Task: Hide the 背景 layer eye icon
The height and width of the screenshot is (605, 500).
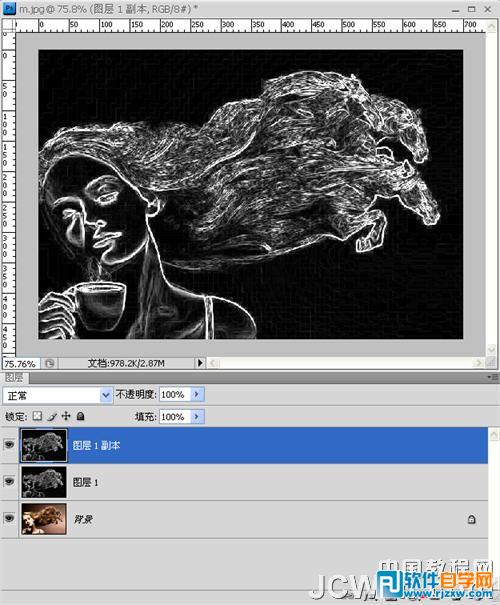Action: [x=9, y=518]
